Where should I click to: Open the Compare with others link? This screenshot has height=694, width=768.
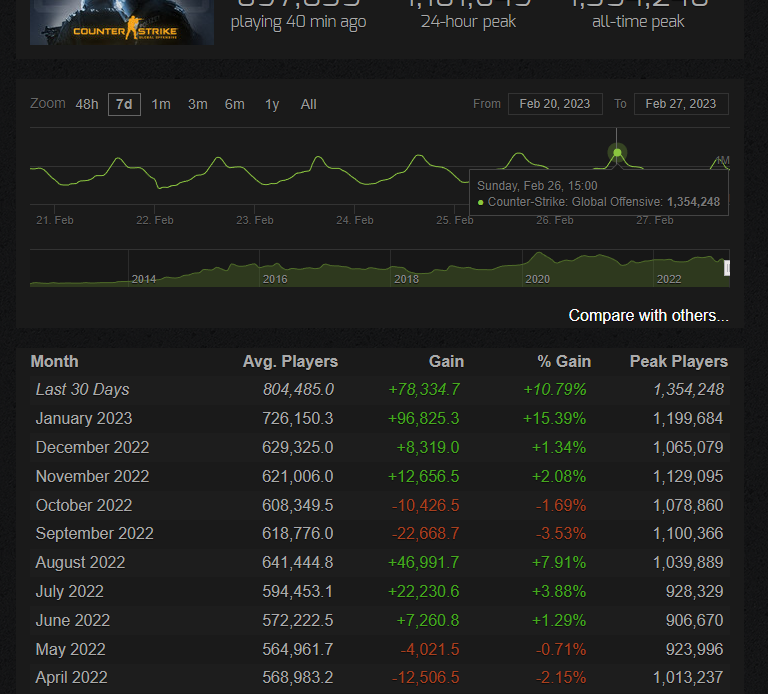coord(648,316)
